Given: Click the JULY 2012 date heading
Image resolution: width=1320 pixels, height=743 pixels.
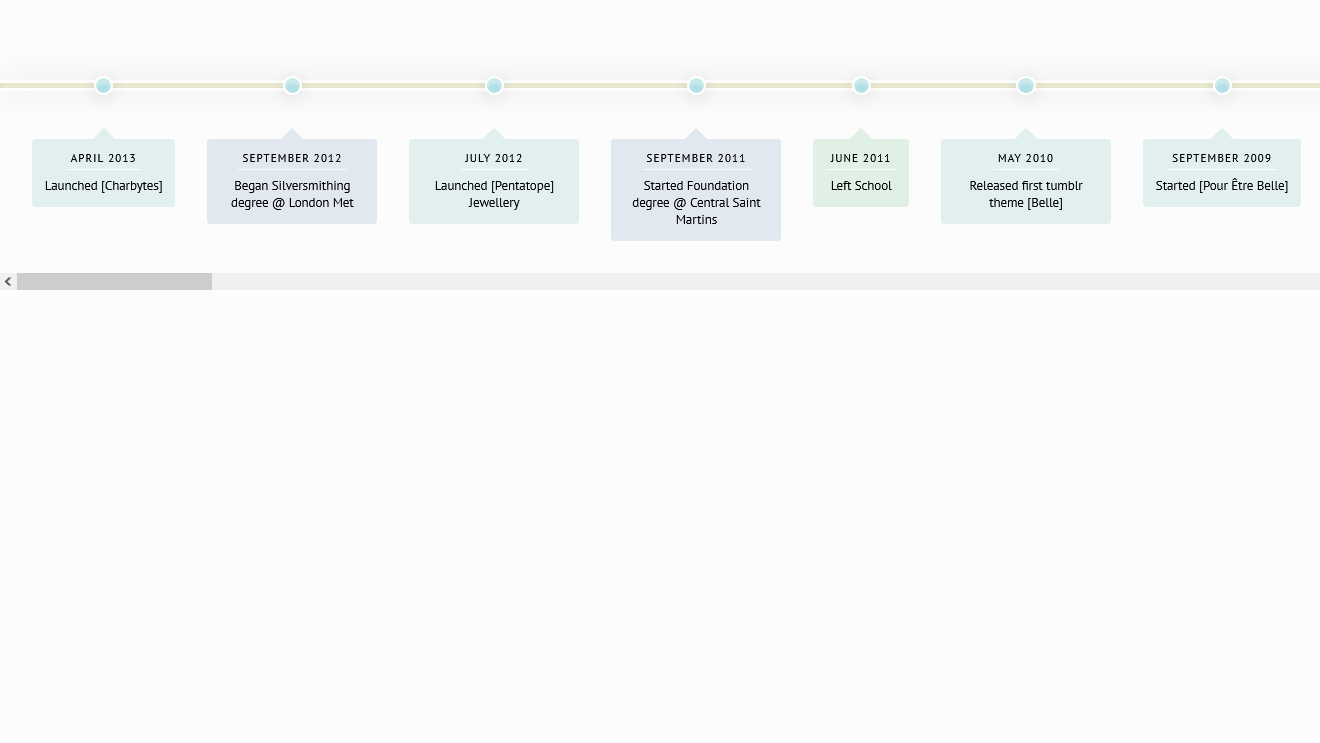Looking at the screenshot, I should click(x=494, y=158).
